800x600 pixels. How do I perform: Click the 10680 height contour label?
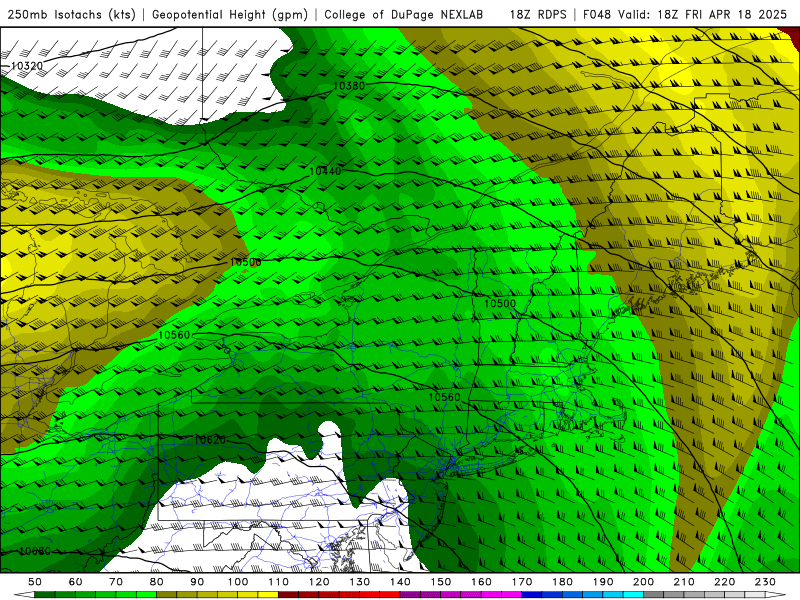pyautogui.click(x=35, y=552)
